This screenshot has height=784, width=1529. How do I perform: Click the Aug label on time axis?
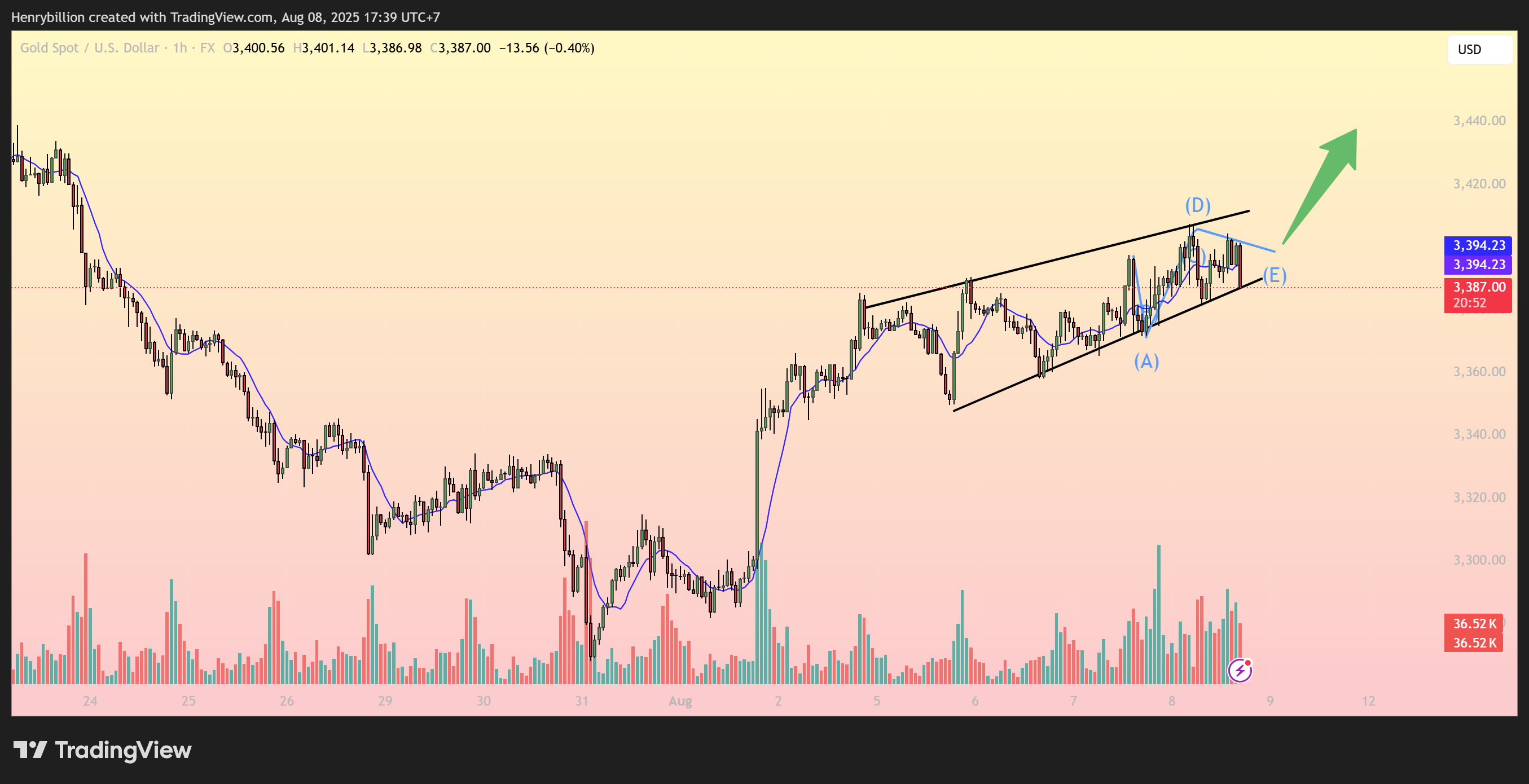pos(680,702)
